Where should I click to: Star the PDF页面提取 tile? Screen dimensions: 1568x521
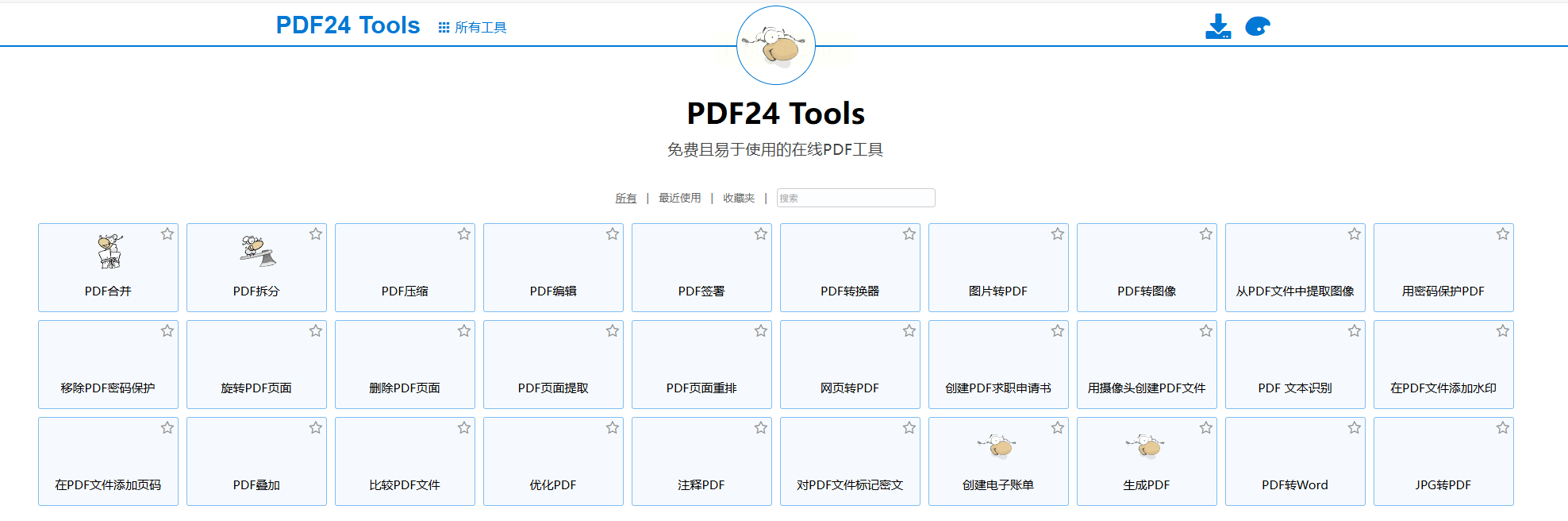click(x=613, y=331)
